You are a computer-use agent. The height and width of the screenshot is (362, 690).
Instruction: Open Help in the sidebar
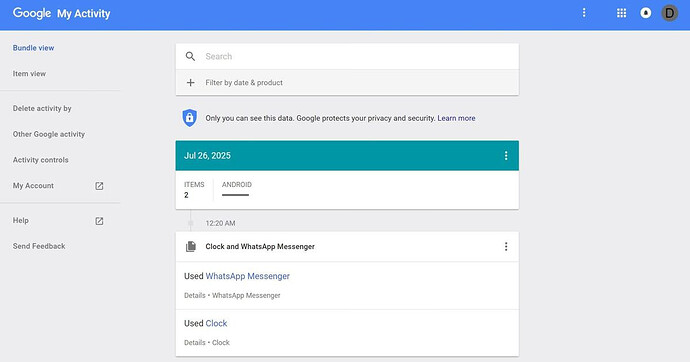pos(21,220)
